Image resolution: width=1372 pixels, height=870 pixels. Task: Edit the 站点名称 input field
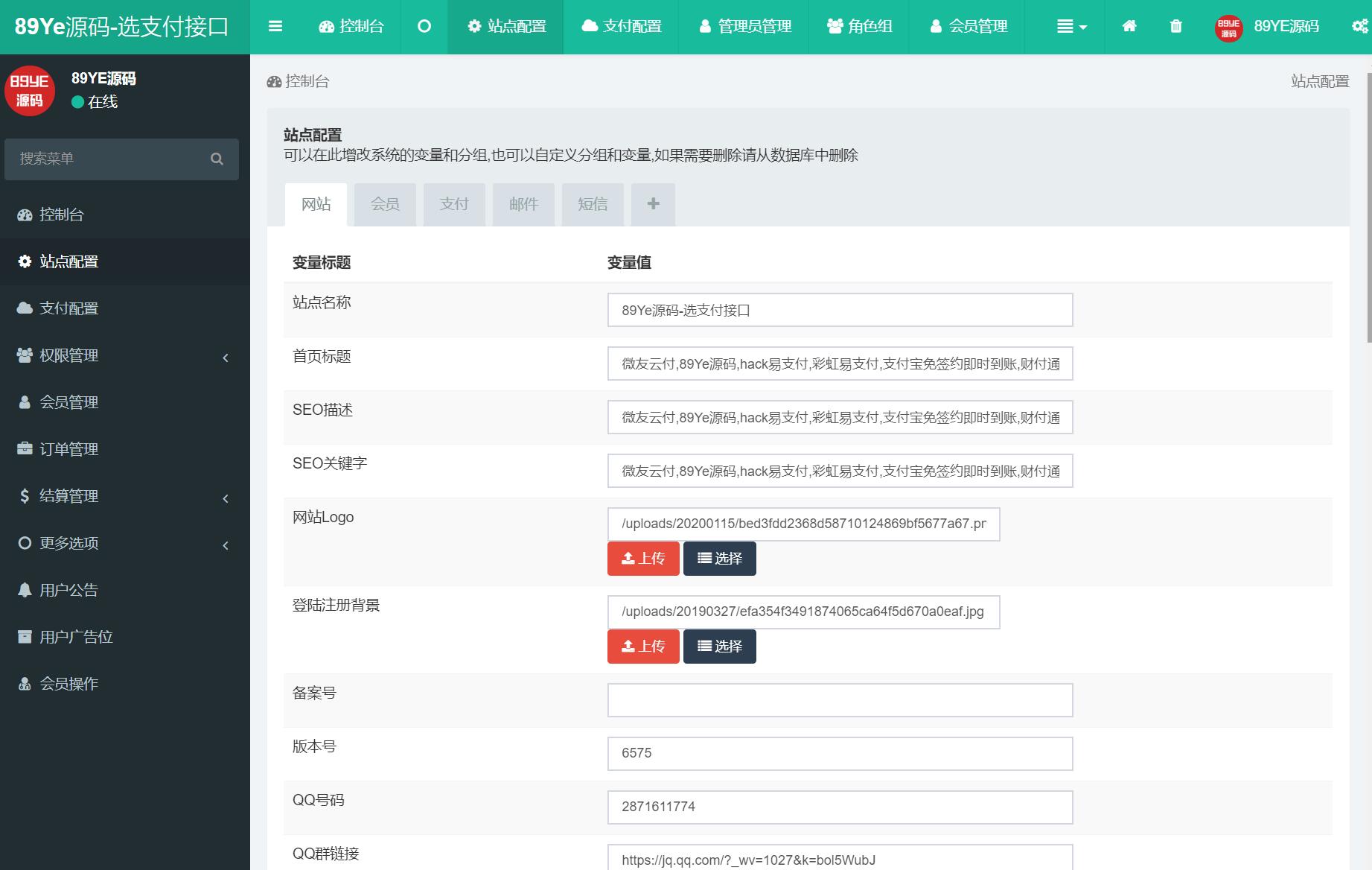pos(840,310)
